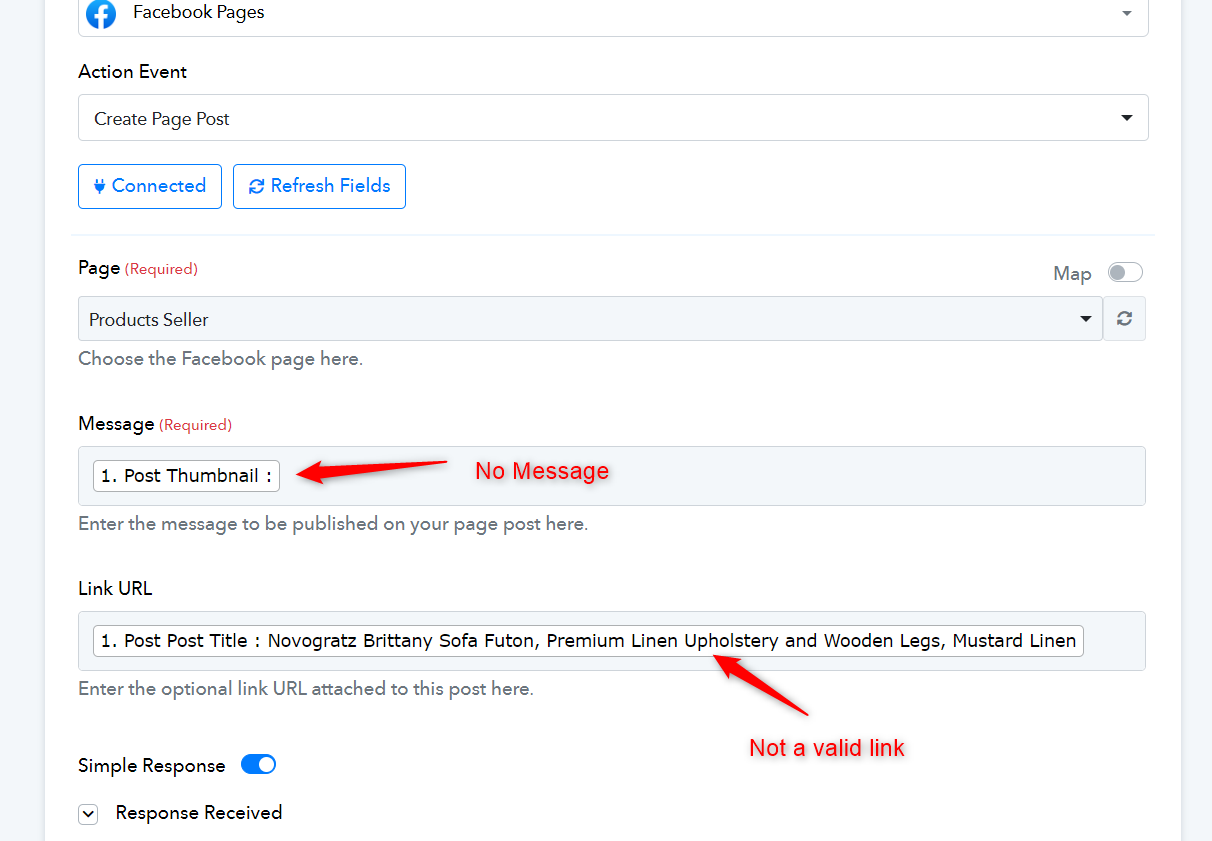Click the Action Event label
The width and height of the screenshot is (1212, 841).
[x=133, y=72]
